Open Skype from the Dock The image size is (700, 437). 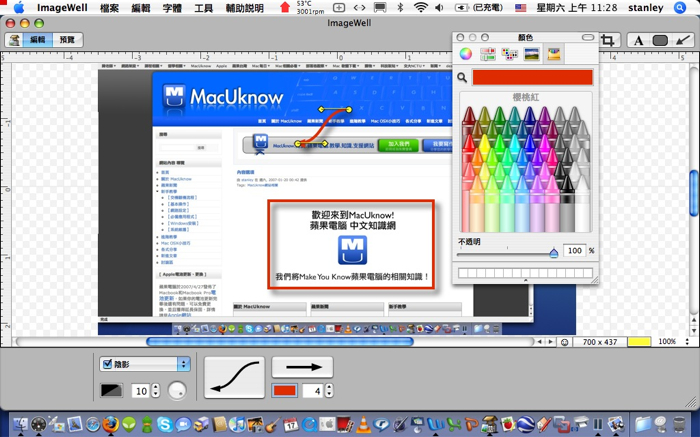165,424
